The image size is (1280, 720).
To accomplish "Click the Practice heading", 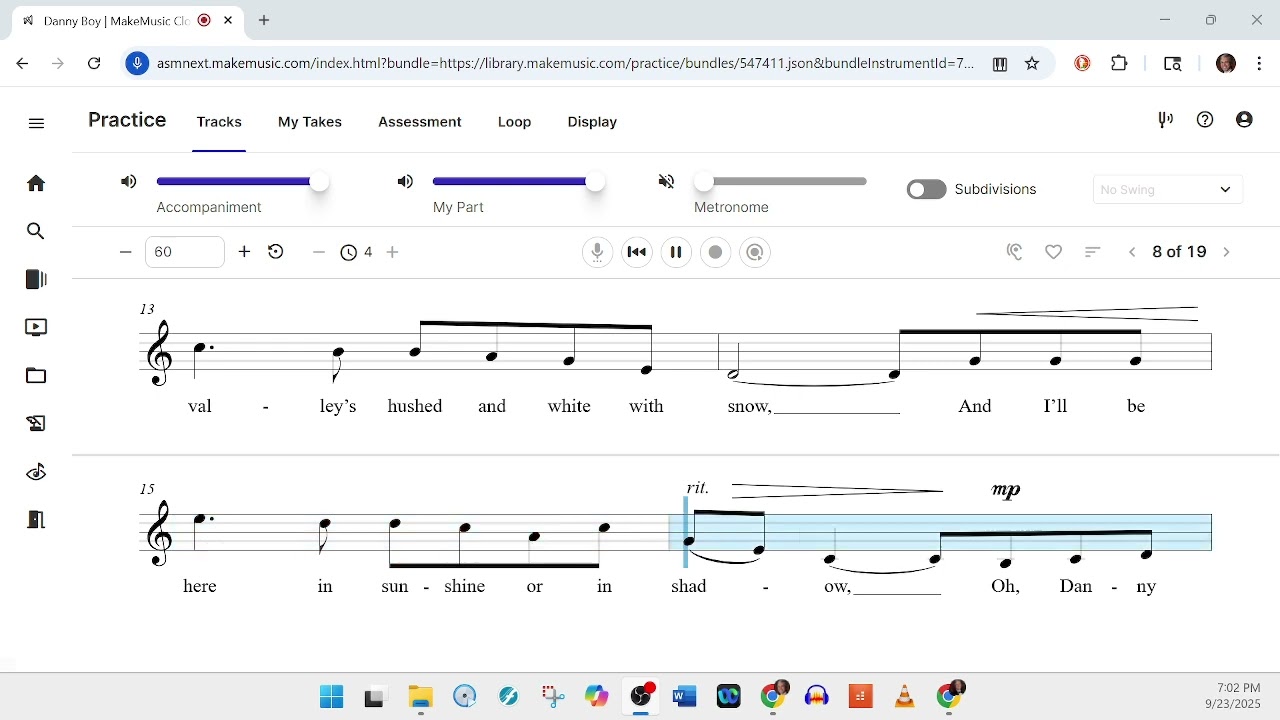I will (127, 120).
